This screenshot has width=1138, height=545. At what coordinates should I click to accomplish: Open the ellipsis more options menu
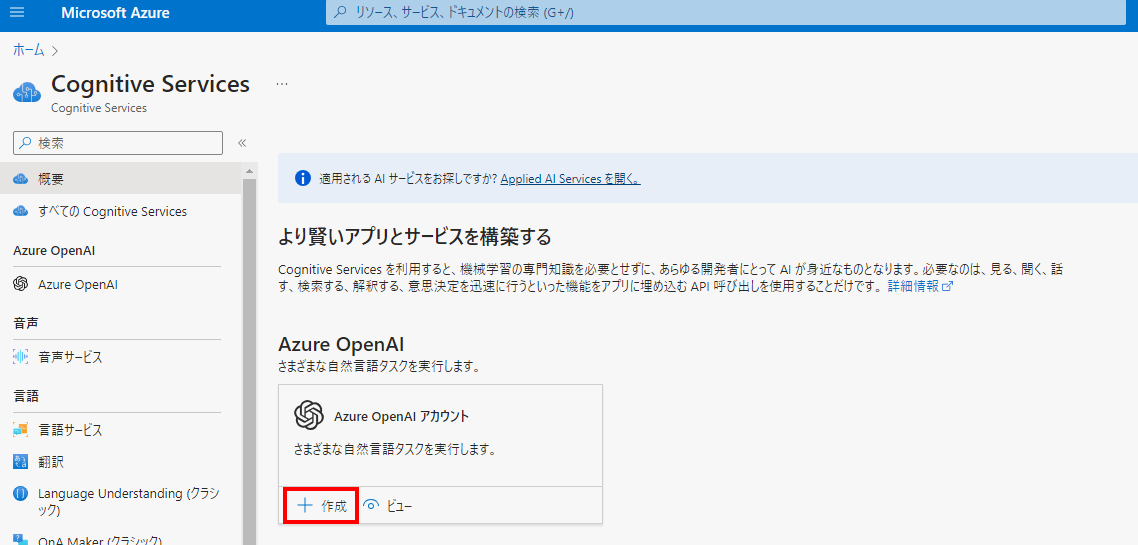click(x=282, y=84)
